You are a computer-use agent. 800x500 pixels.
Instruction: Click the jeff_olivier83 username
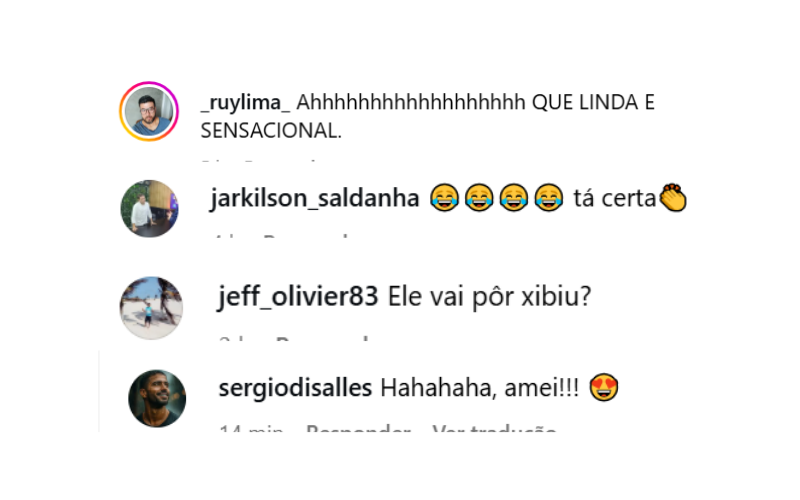(298, 296)
